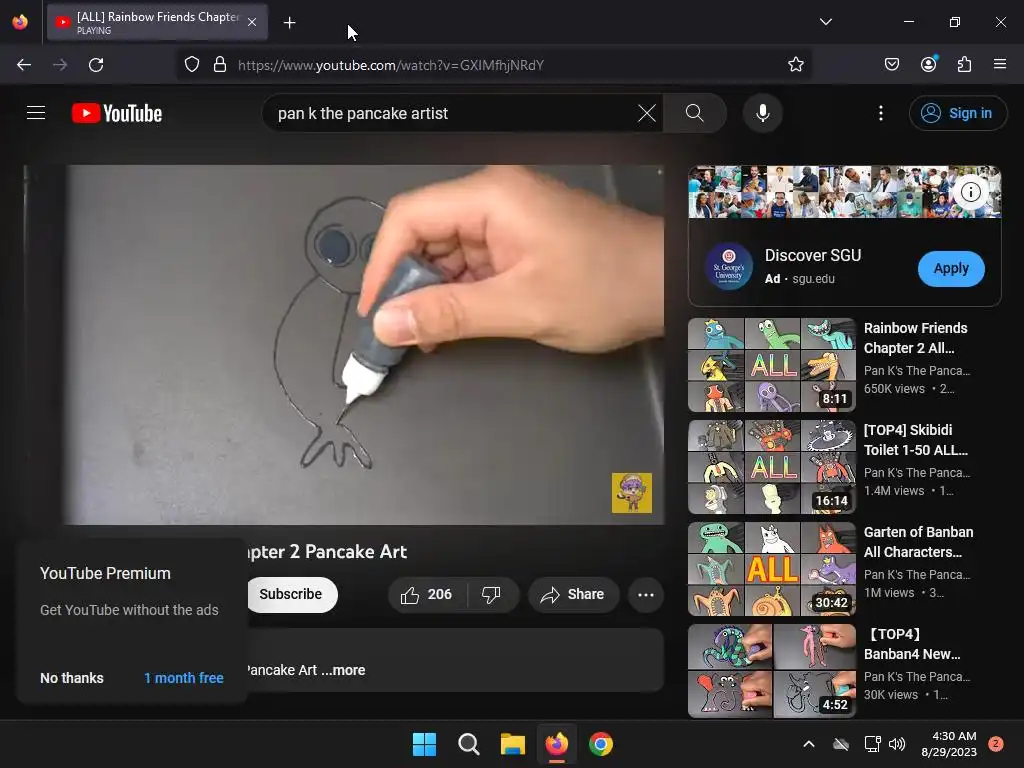This screenshot has width=1024, height=768.
Task: Open Rainbow Friends Chapter 2 All title
Action: coord(916,338)
